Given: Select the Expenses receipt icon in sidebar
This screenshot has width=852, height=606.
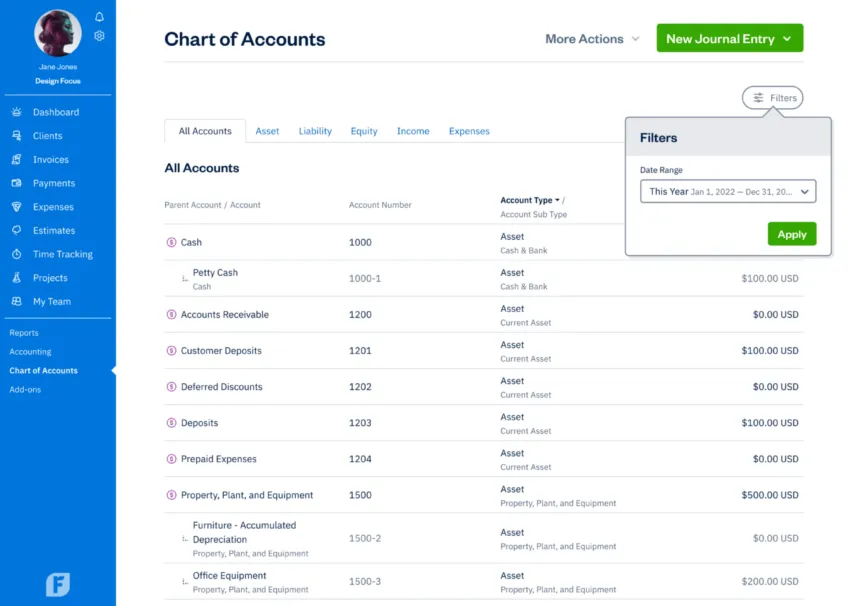Looking at the screenshot, I should (x=14, y=207).
